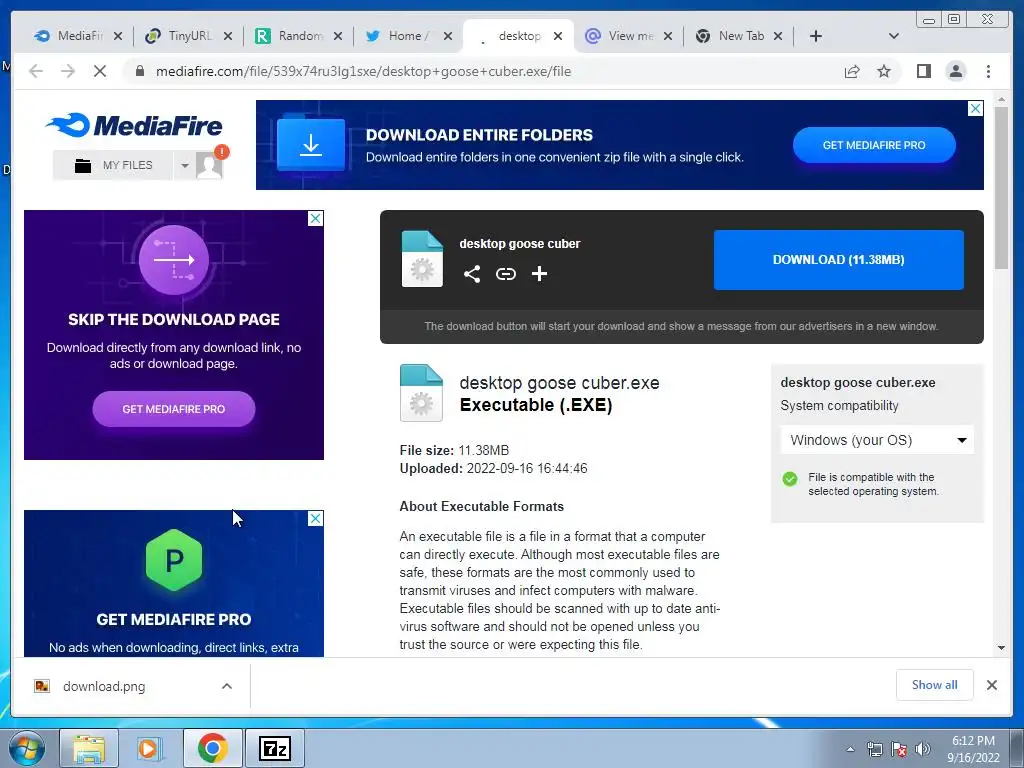Close the Skip the Download Page ad
Image resolution: width=1024 pixels, height=768 pixels.
pyautogui.click(x=315, y=218)
